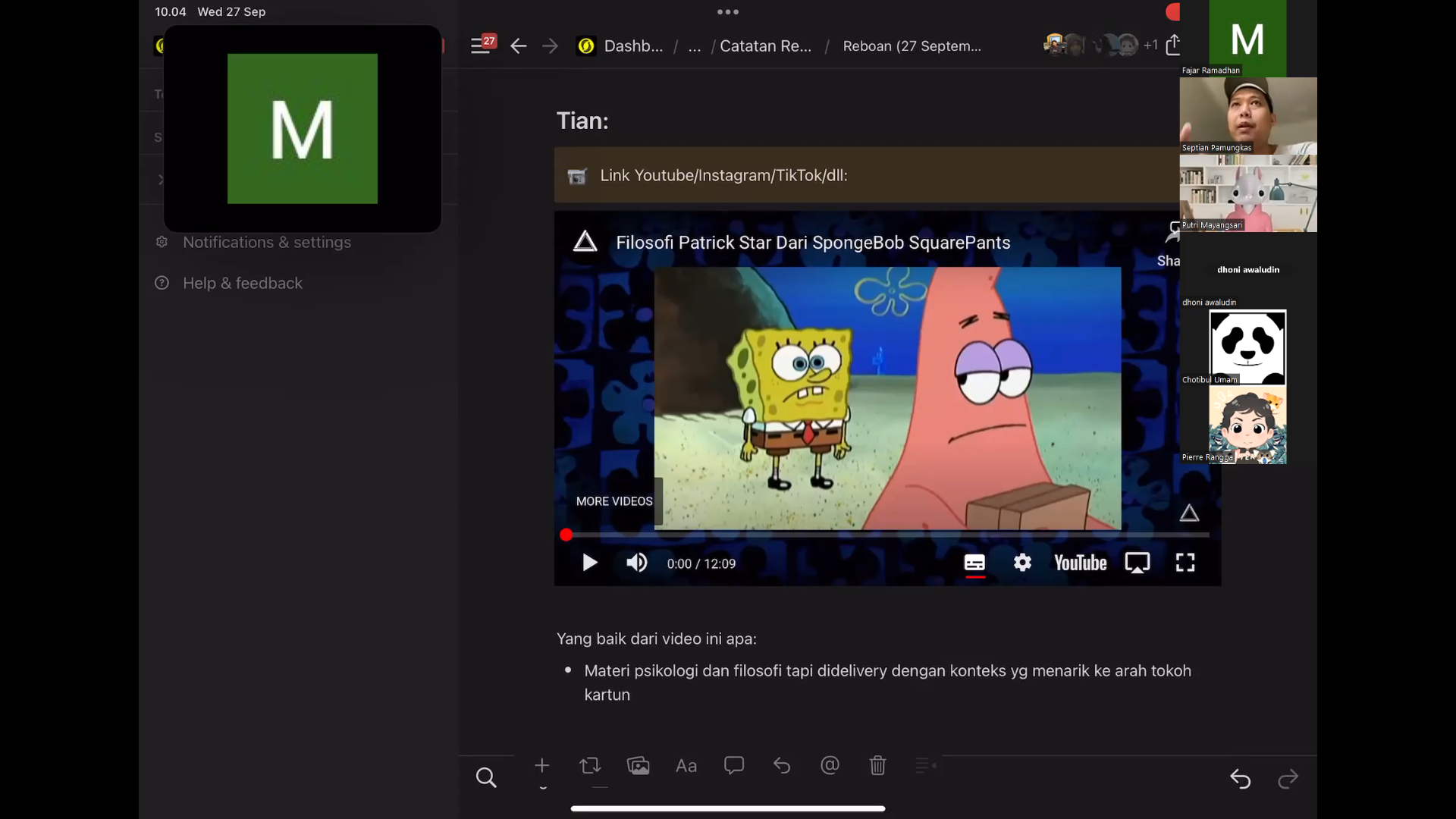Select Chotibul Umam panda avatar tile
This screenshot has width=1456, height=819.
(1247, 347)
